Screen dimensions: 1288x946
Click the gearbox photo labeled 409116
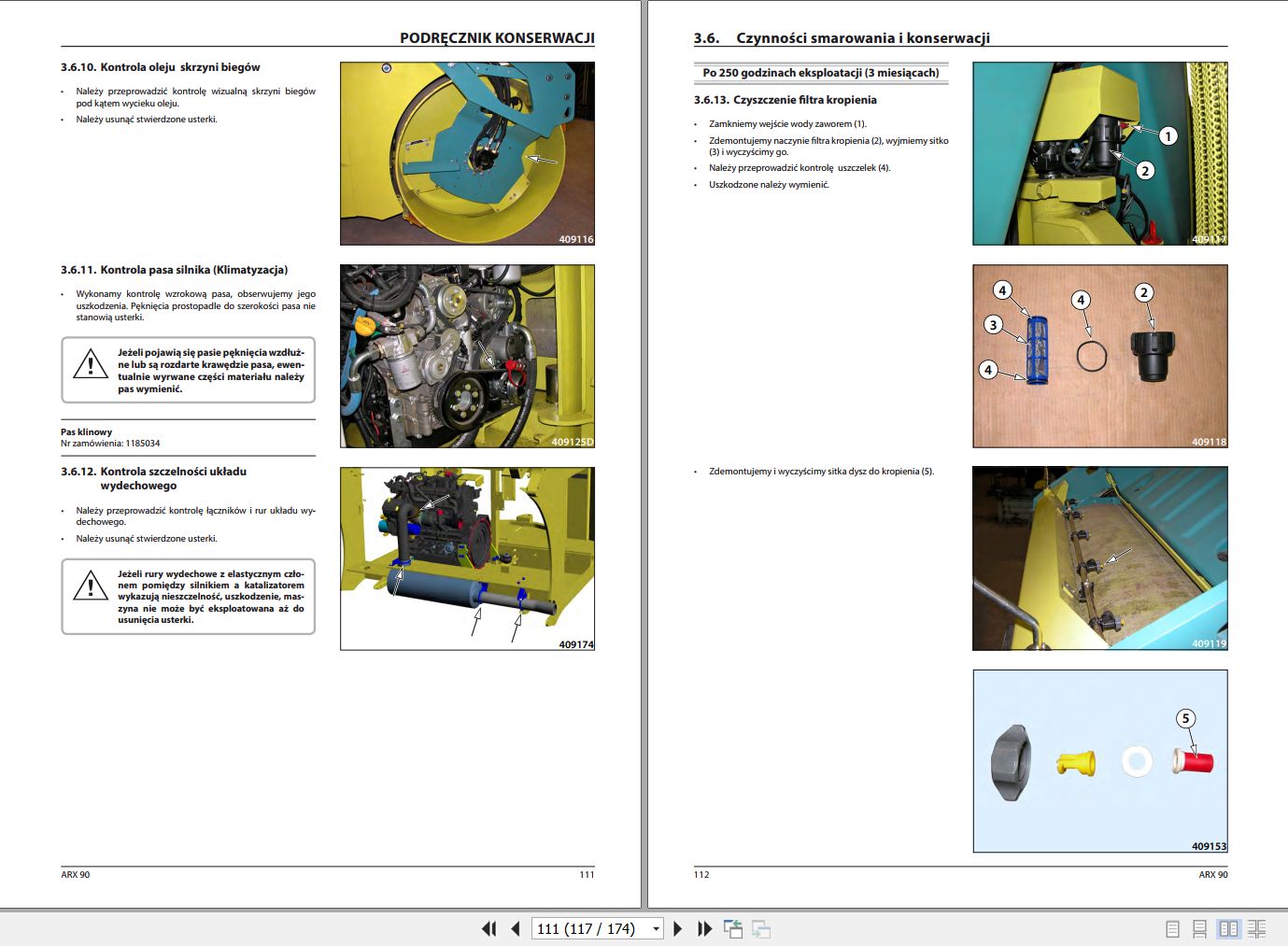pyautogui.click(x=466, y=152)
